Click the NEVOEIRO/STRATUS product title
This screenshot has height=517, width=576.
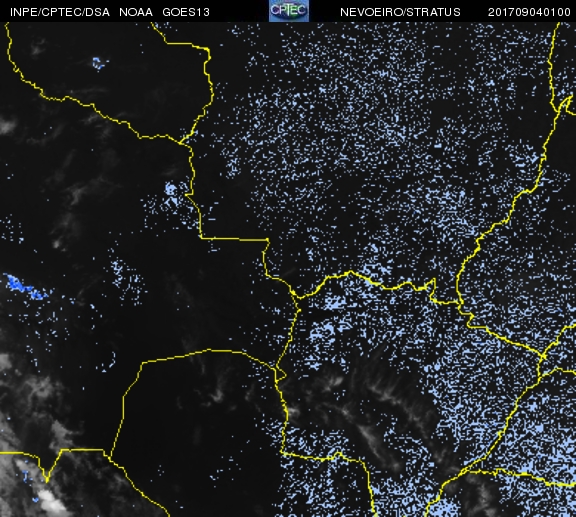[x=400, y=12]
